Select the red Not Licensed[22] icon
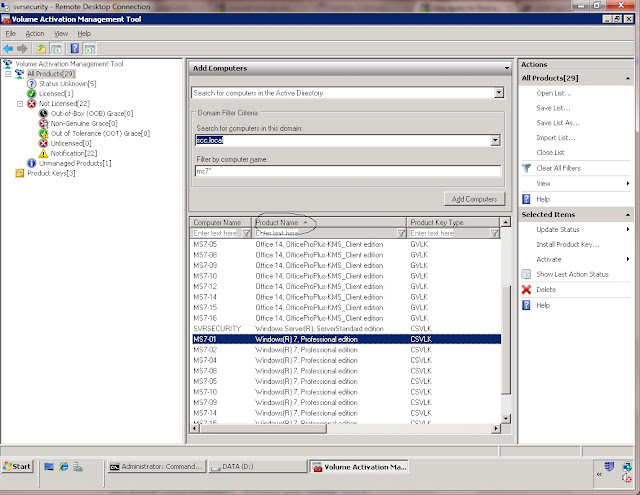Viewport: 640px width, 495px height. click(x=32, y=104)
